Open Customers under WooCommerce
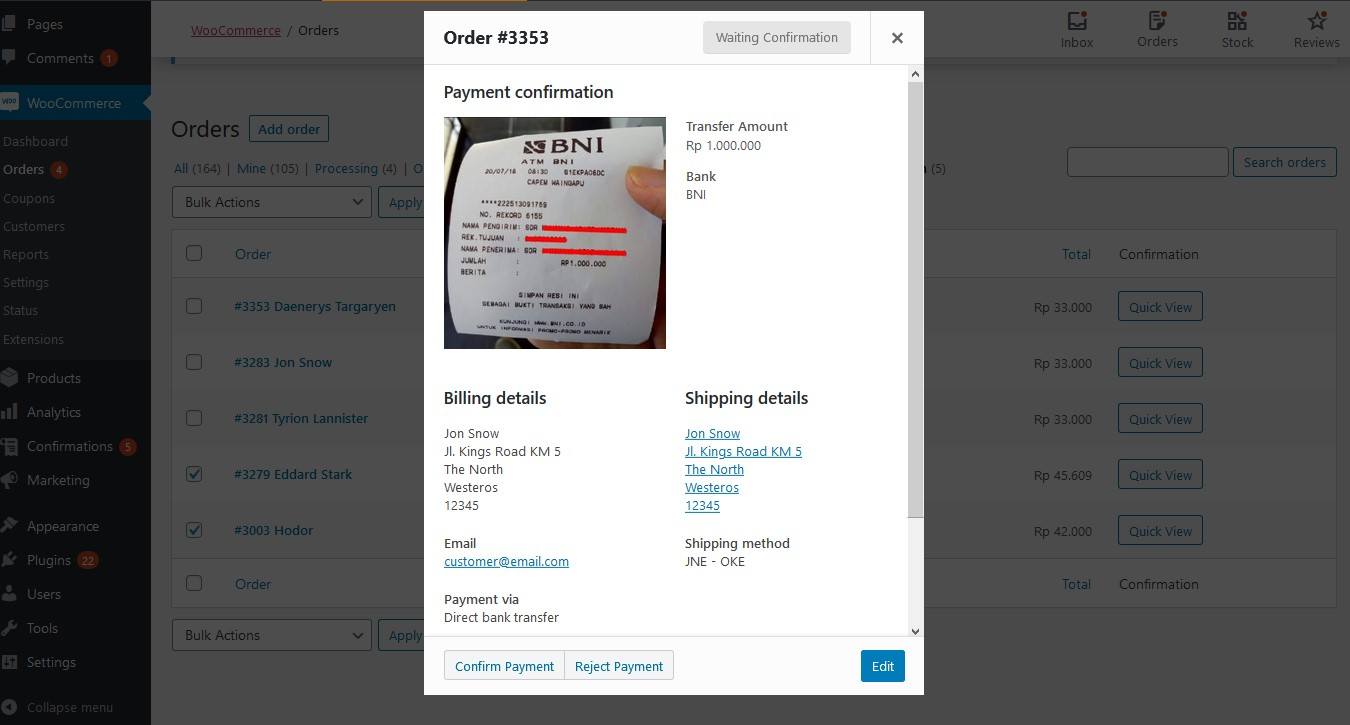The height and width of the screenshot is (725, 1350). tap(33, 226)
